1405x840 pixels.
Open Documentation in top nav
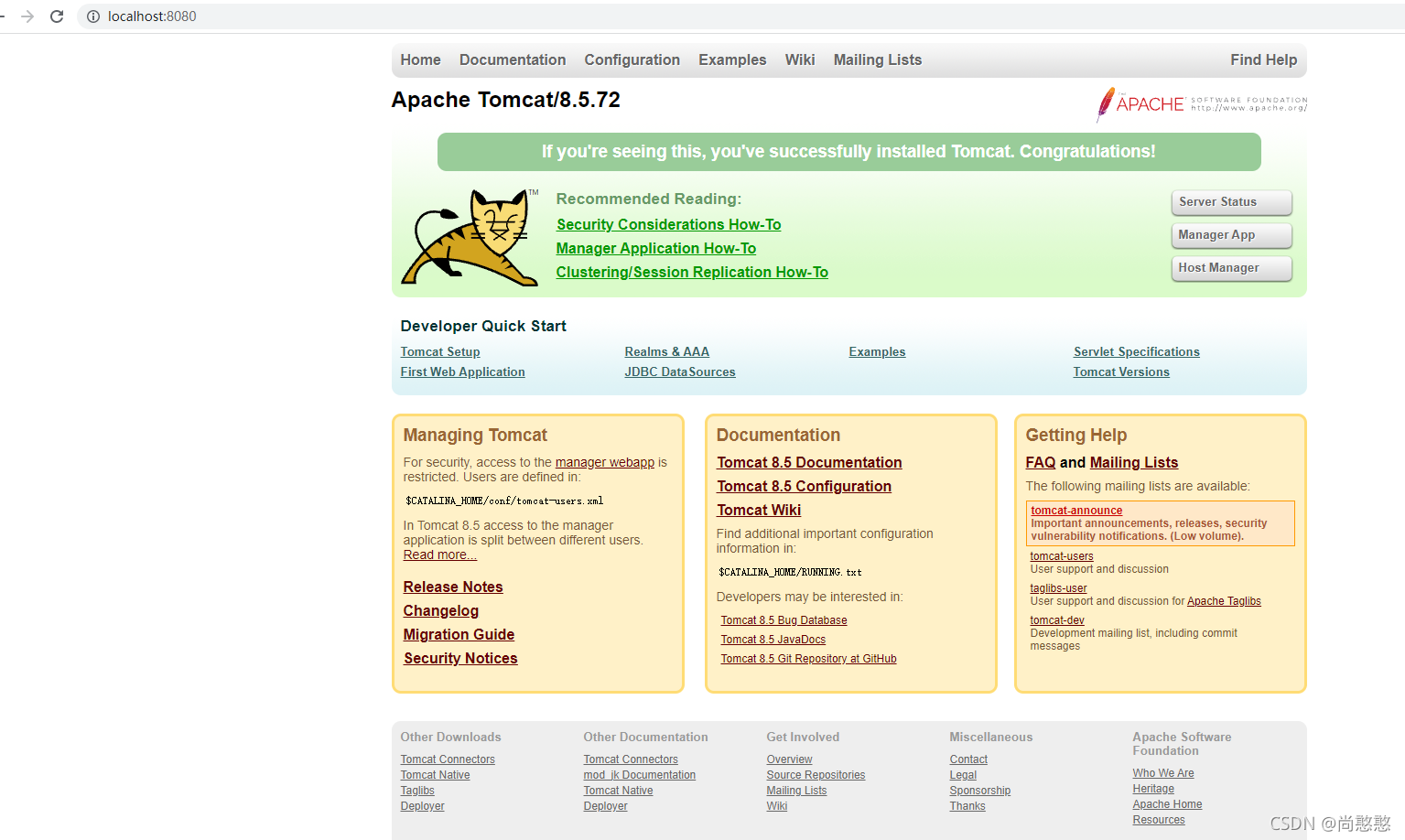pos(513,59)
